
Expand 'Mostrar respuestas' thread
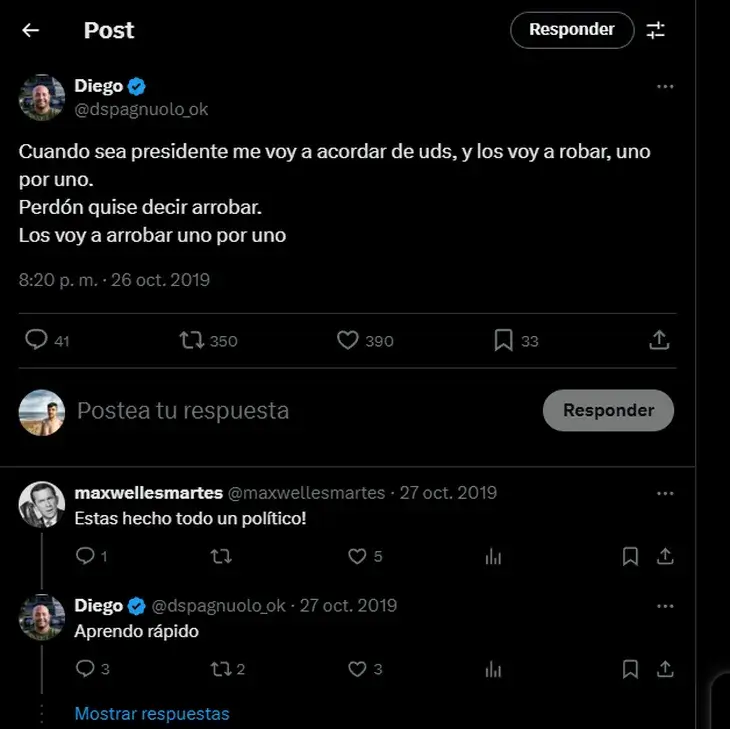pos(152,714)
